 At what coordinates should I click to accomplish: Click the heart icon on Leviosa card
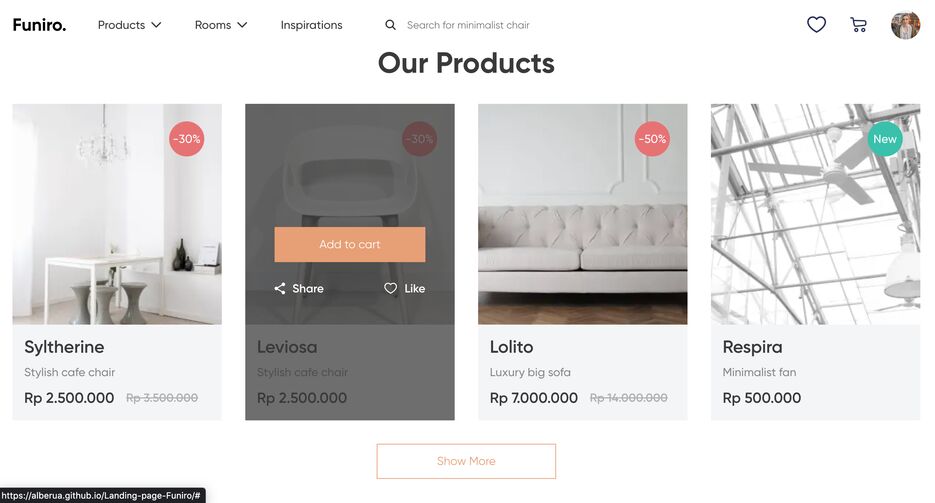pos(390,288)
